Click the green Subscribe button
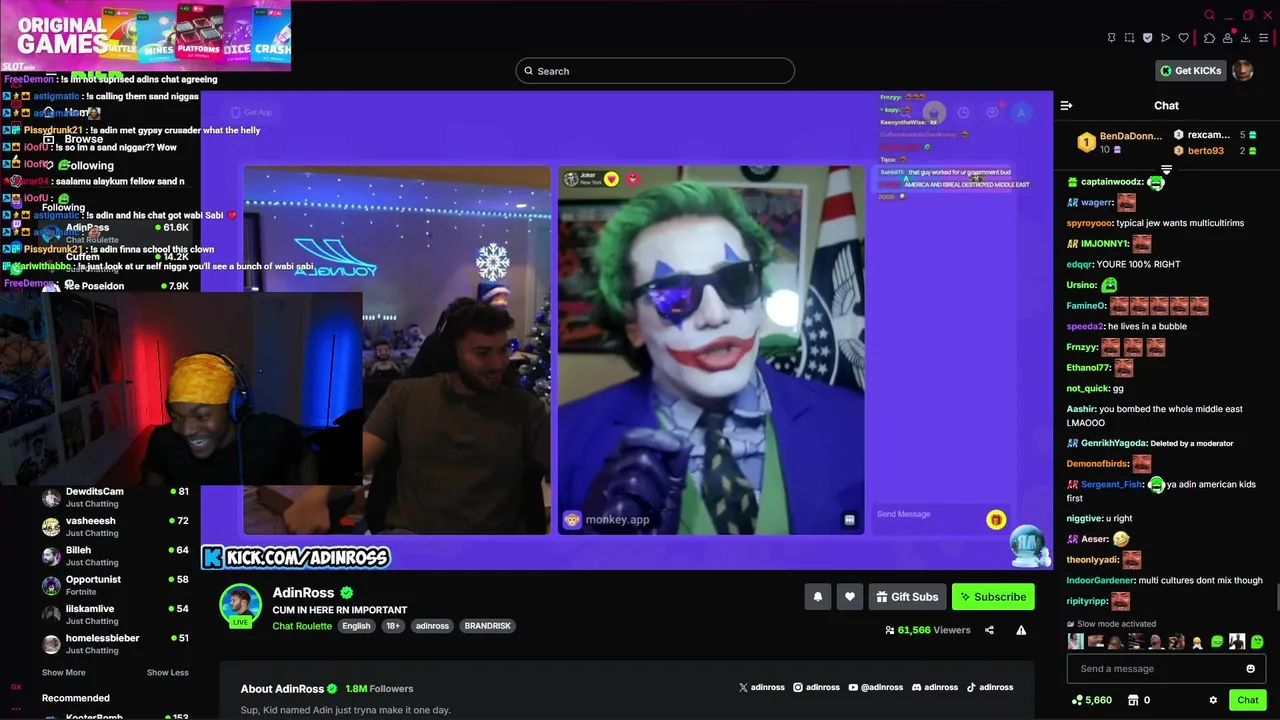Image resolution: width=1280 pixels, height=720 pixels. click(x=993, y=597)
